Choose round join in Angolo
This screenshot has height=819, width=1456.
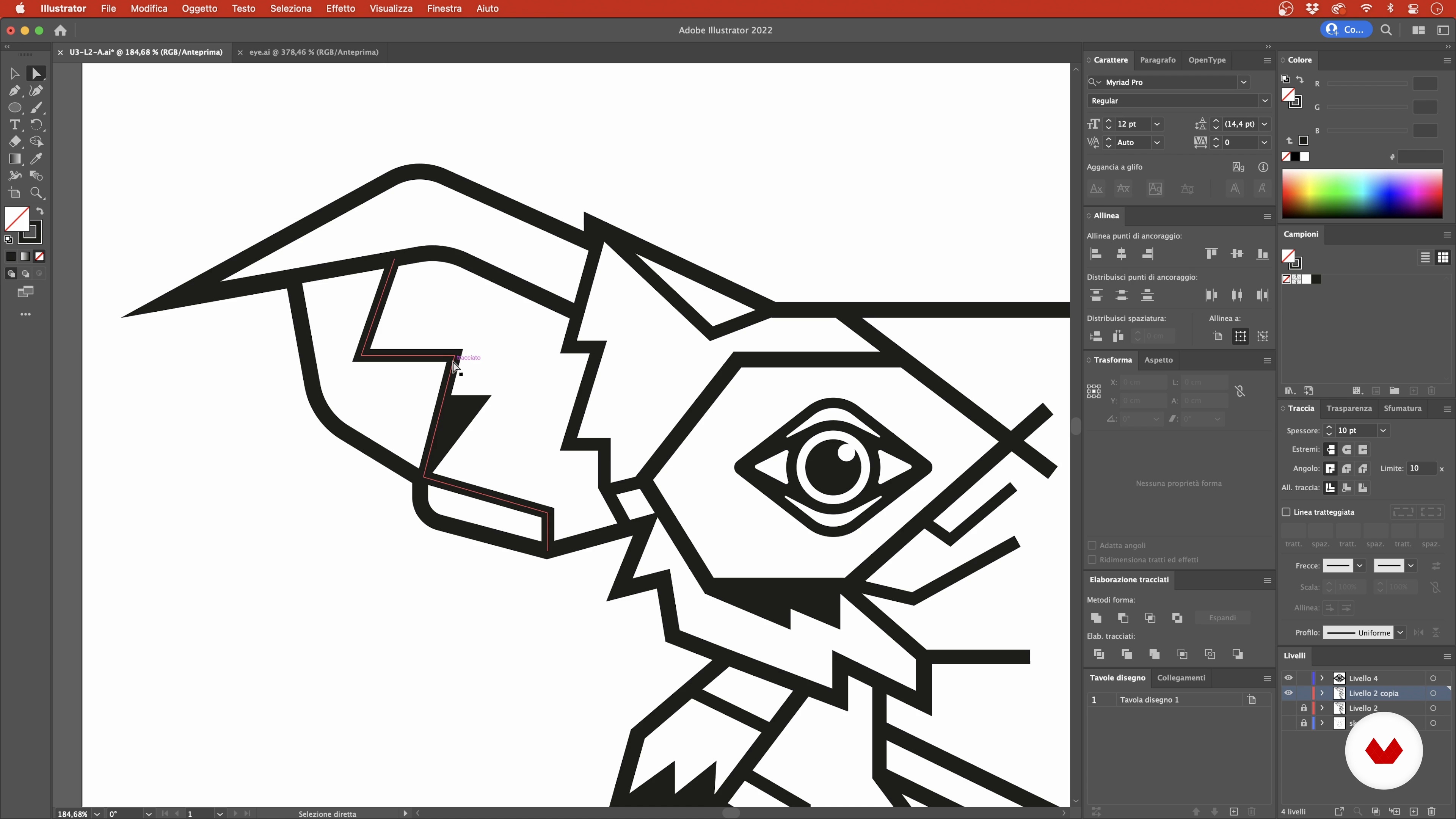point(1347,469)
